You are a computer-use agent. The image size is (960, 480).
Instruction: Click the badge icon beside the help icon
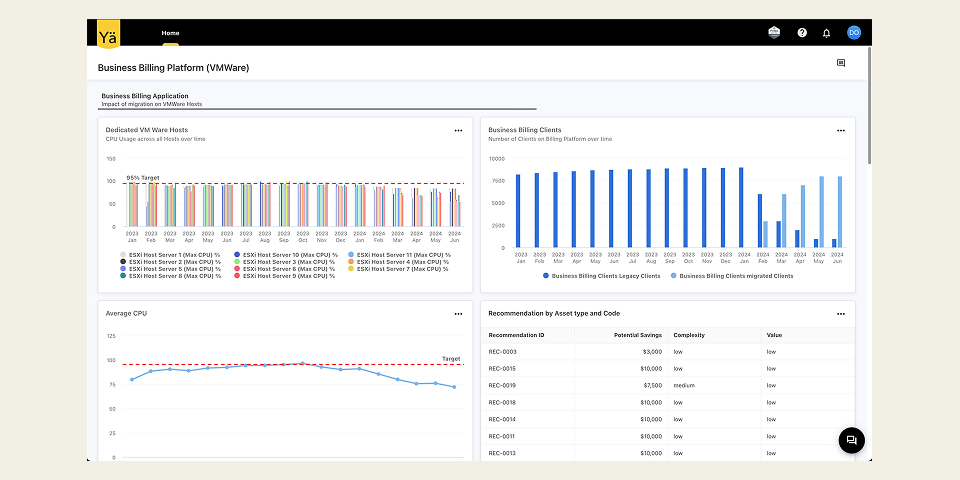[774, 33]
